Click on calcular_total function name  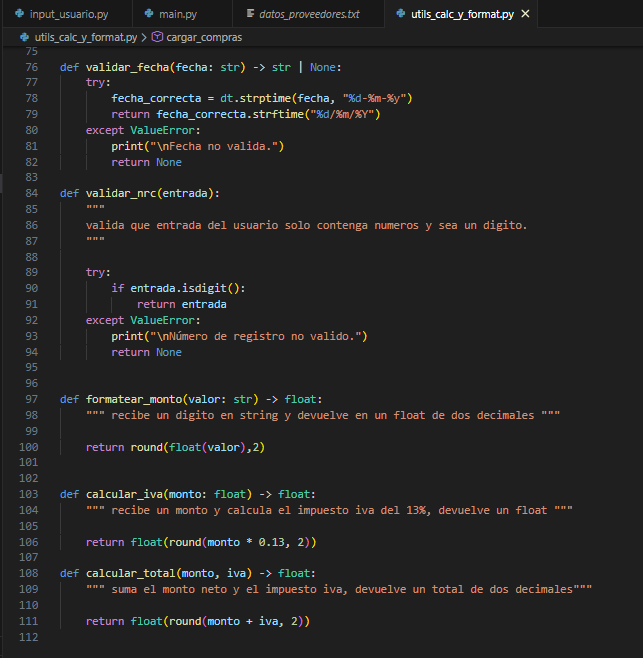130,573
